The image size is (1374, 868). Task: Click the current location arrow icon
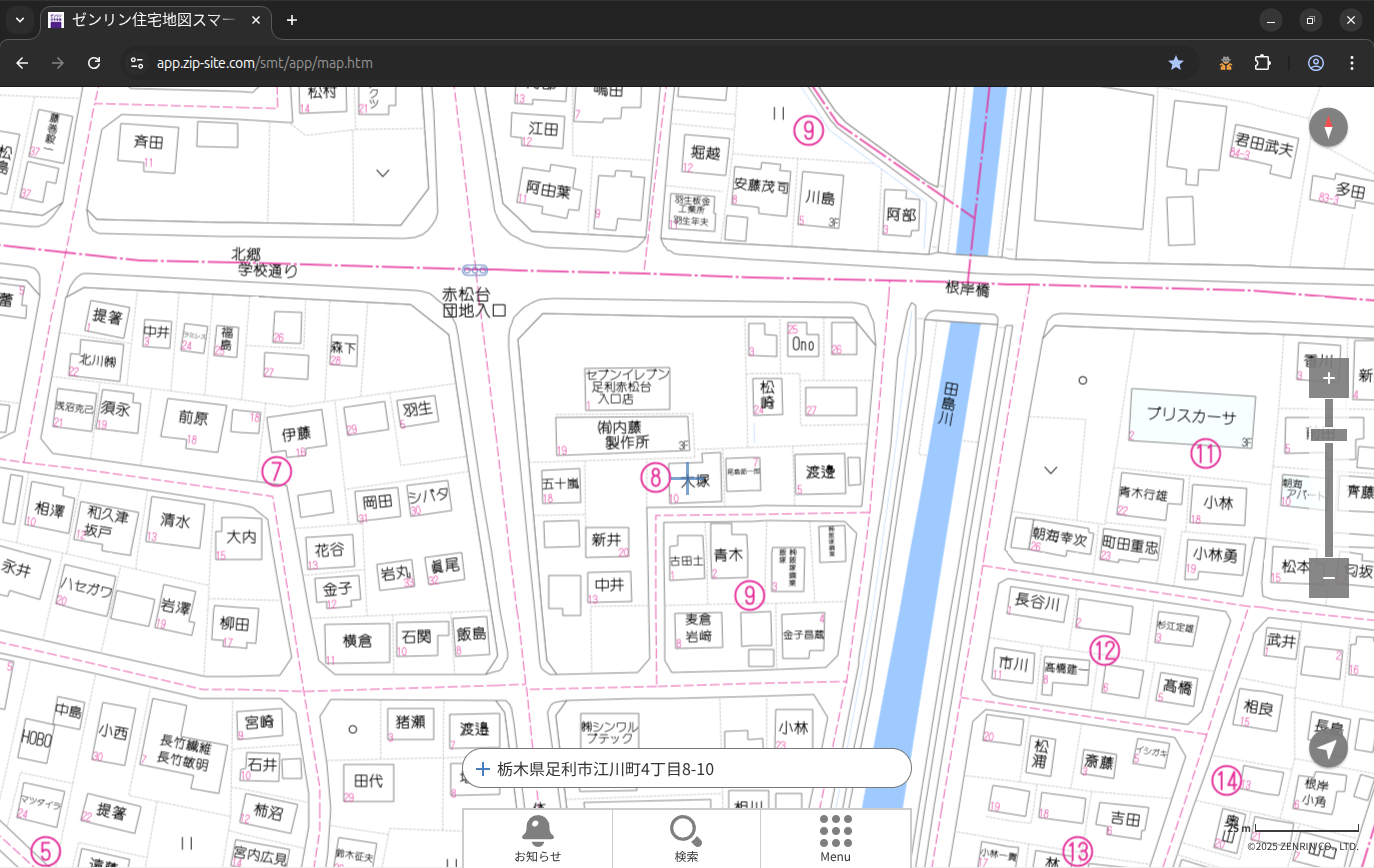[x=1328, y=749]
